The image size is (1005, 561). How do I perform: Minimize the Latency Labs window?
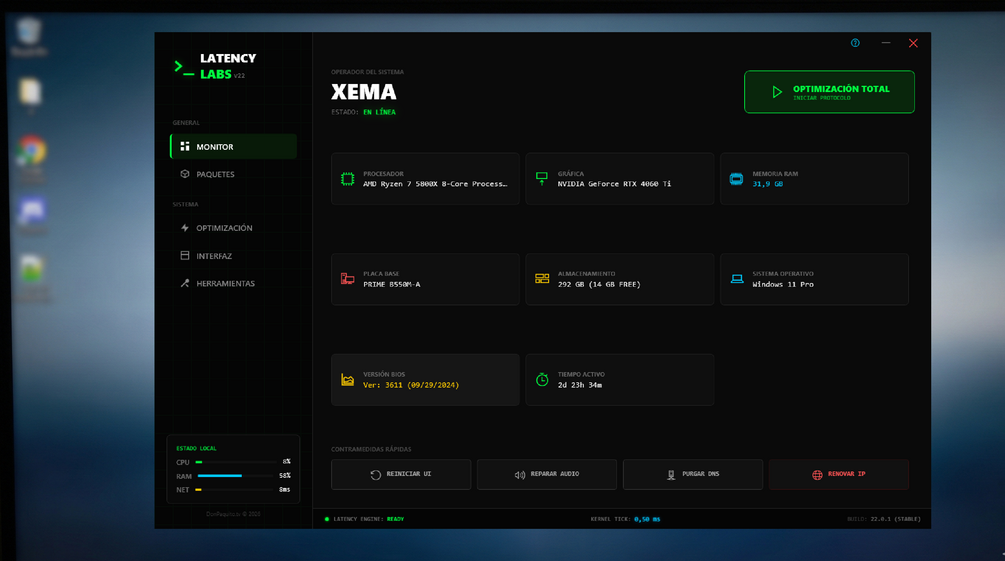tap(886, 43)
